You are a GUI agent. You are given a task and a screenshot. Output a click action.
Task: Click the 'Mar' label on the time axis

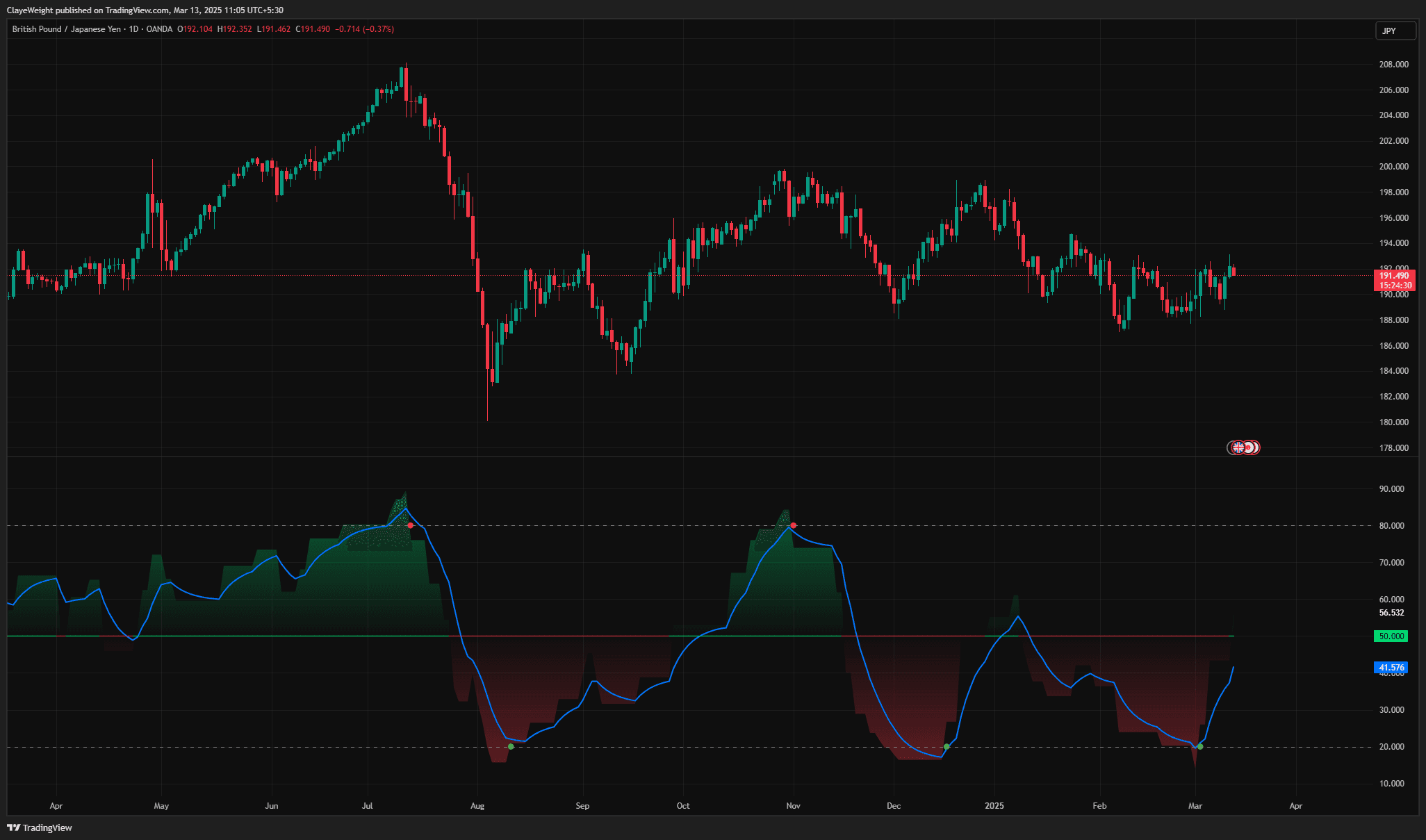(1195, 806)
